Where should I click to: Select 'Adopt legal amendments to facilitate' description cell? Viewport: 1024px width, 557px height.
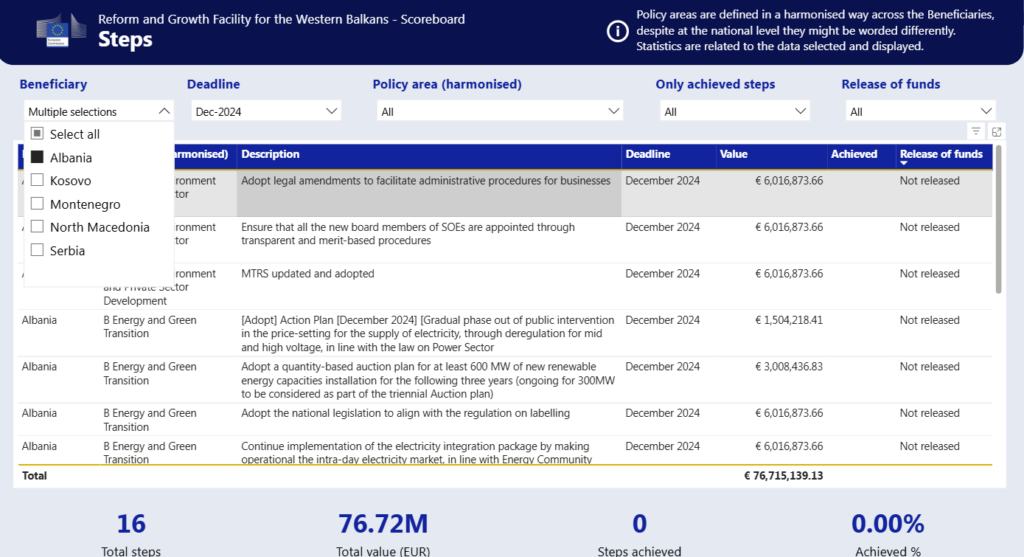click(429, 193)
